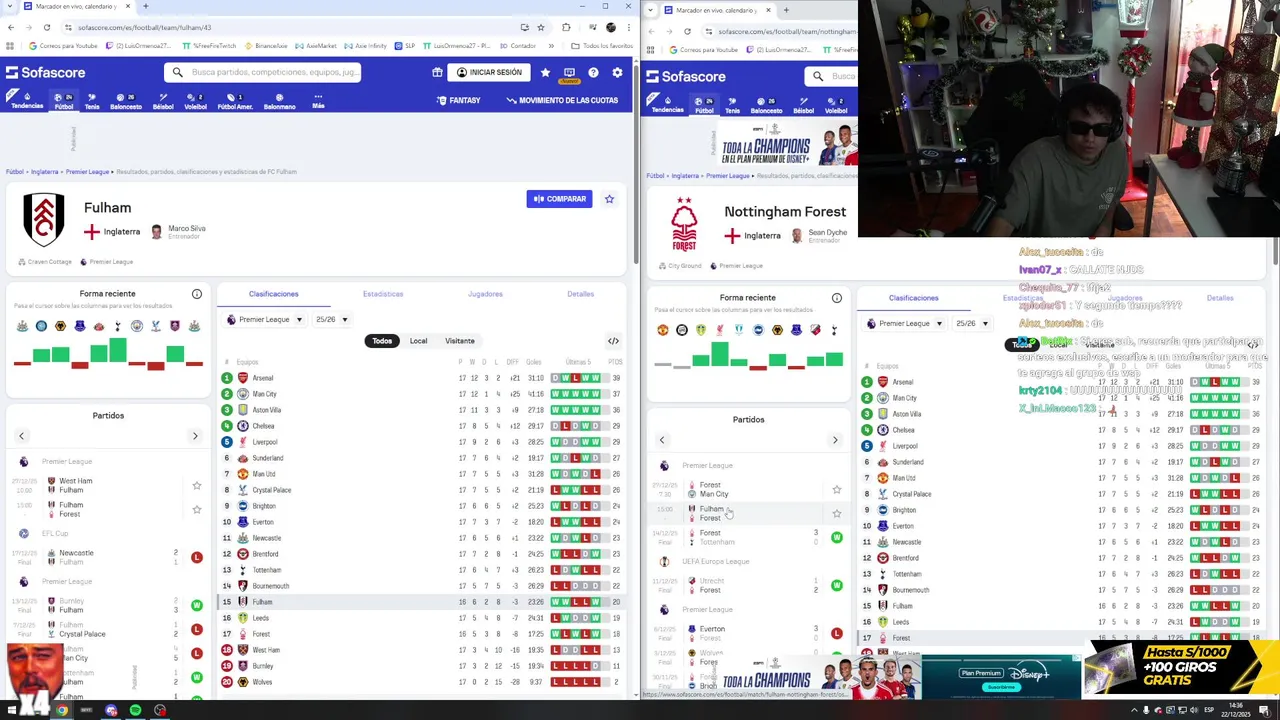
Task: Open Discord from Windows taskbar
Action: 111,710
